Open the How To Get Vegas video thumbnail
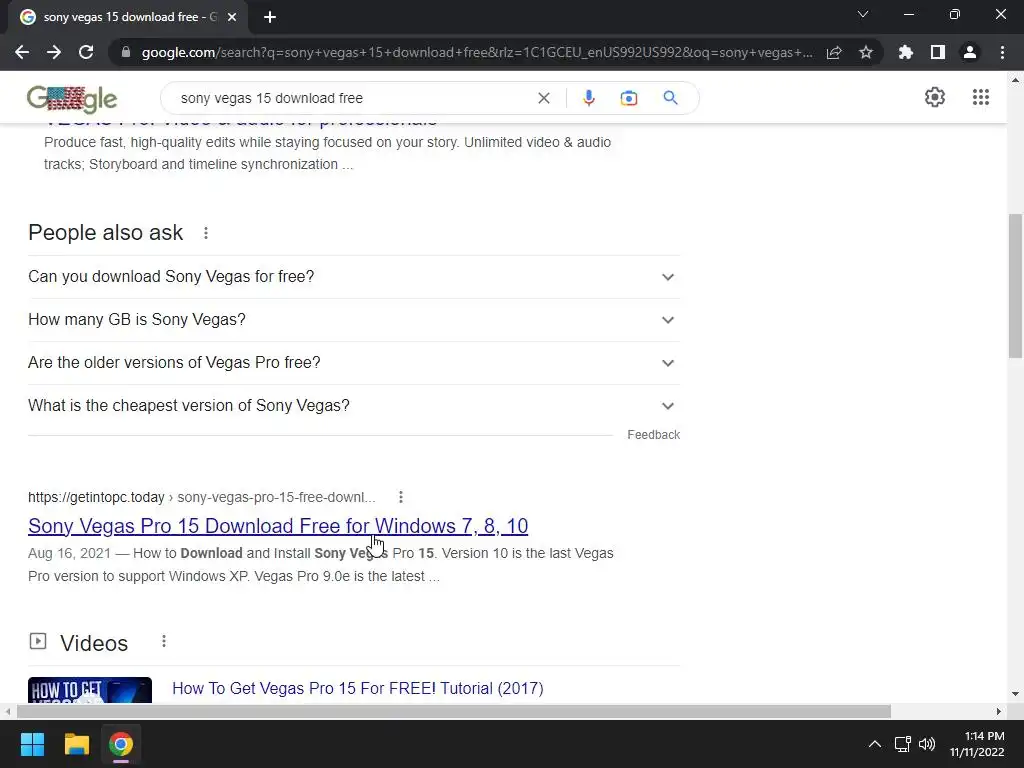This screenshot has width=1024, height=768. (x=90, y=690)
